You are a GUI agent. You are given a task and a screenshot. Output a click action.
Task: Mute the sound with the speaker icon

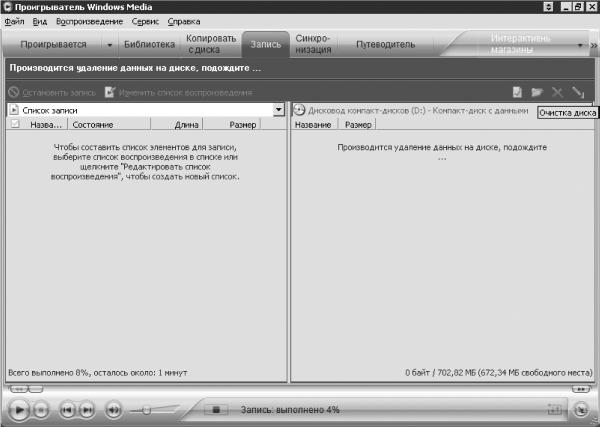(113, 410)
